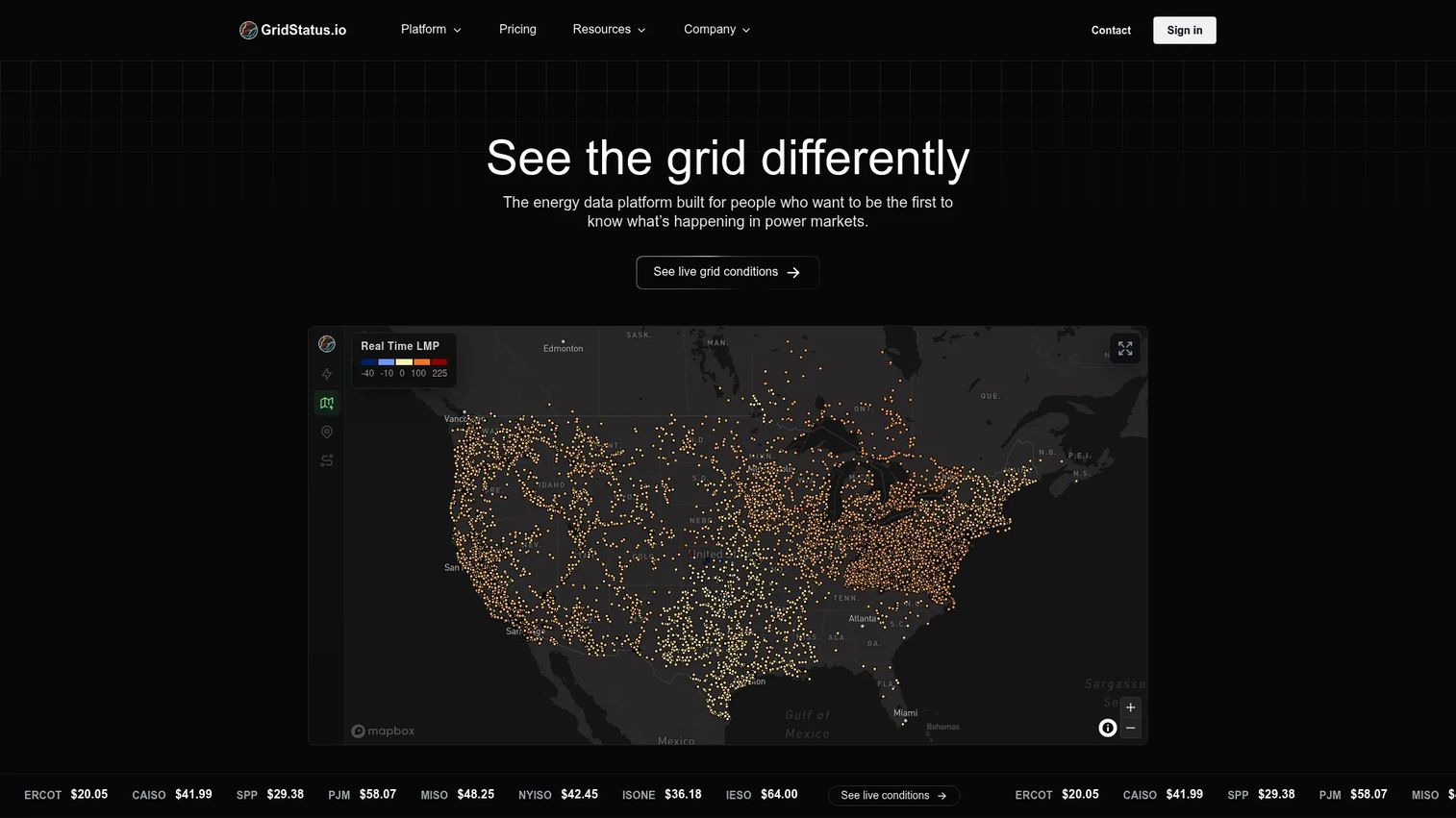Click See live grid conditions hero button
The image size is (1456, 818).
click(727, 272)
